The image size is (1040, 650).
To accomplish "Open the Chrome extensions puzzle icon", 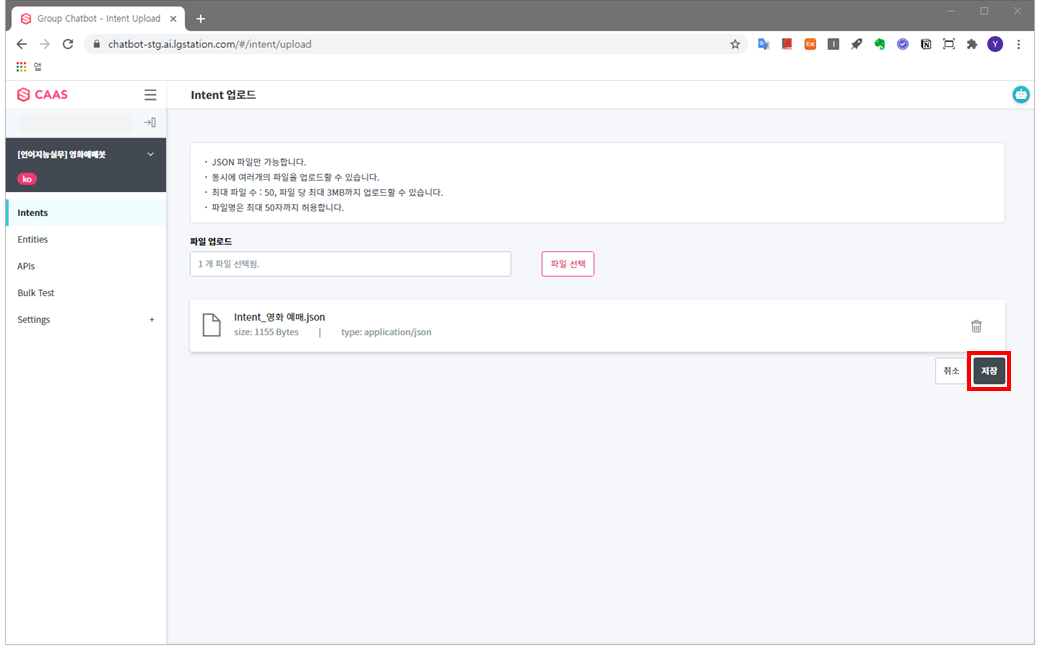I will tap(971, 44).
